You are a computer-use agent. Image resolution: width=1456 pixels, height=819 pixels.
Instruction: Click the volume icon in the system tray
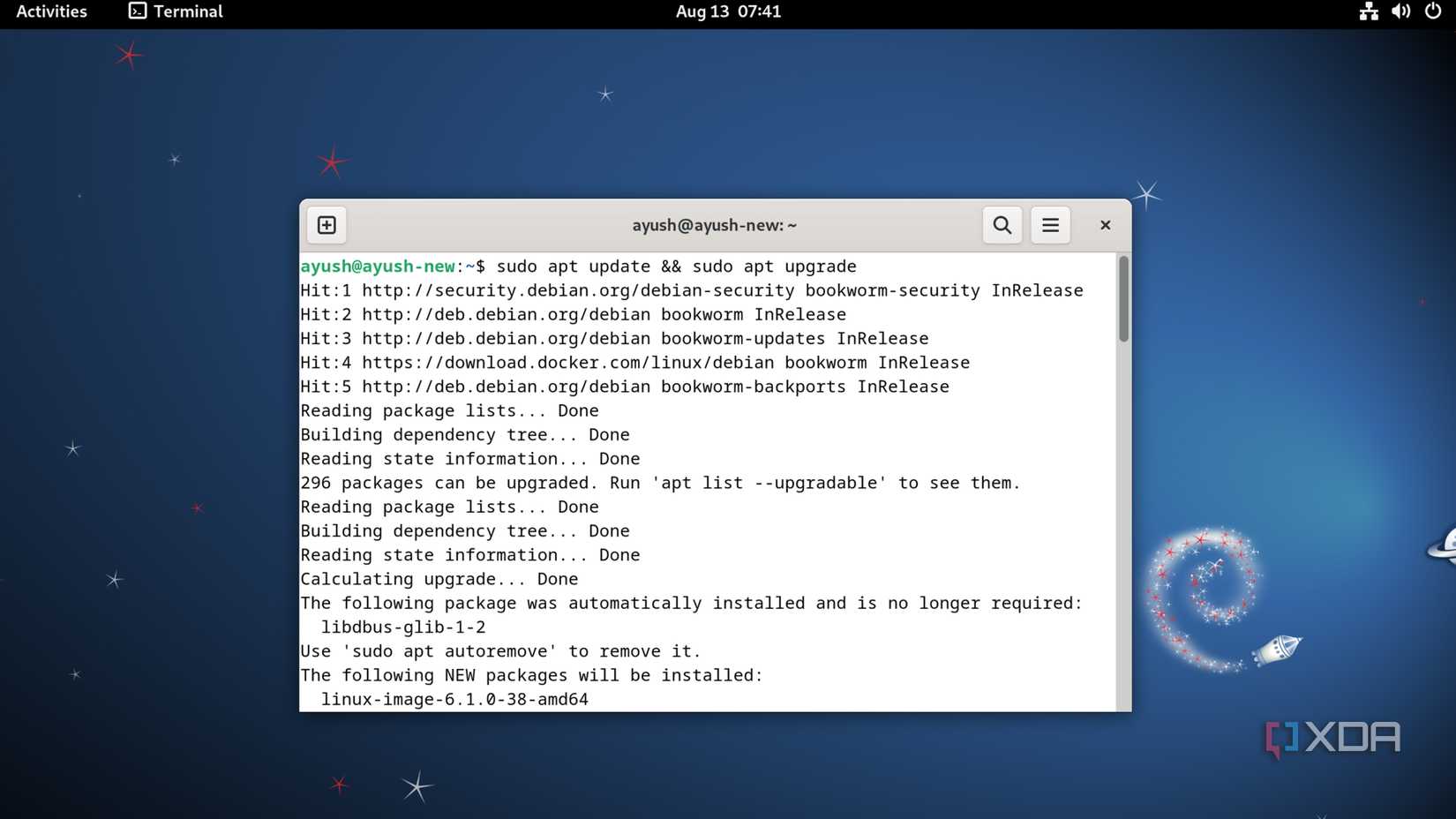(x=1400, y=11)
